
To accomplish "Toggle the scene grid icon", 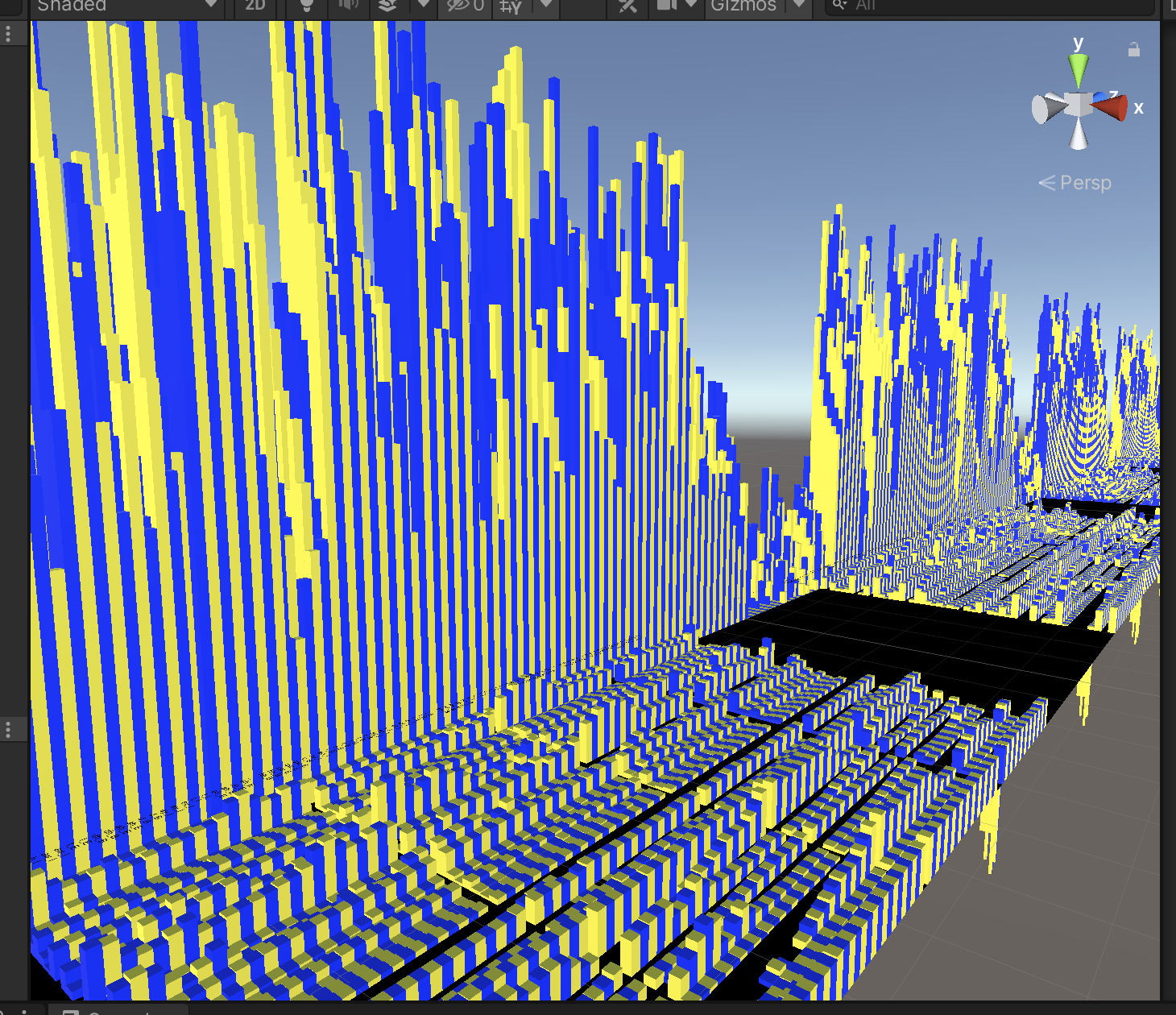I will (511, 6).
